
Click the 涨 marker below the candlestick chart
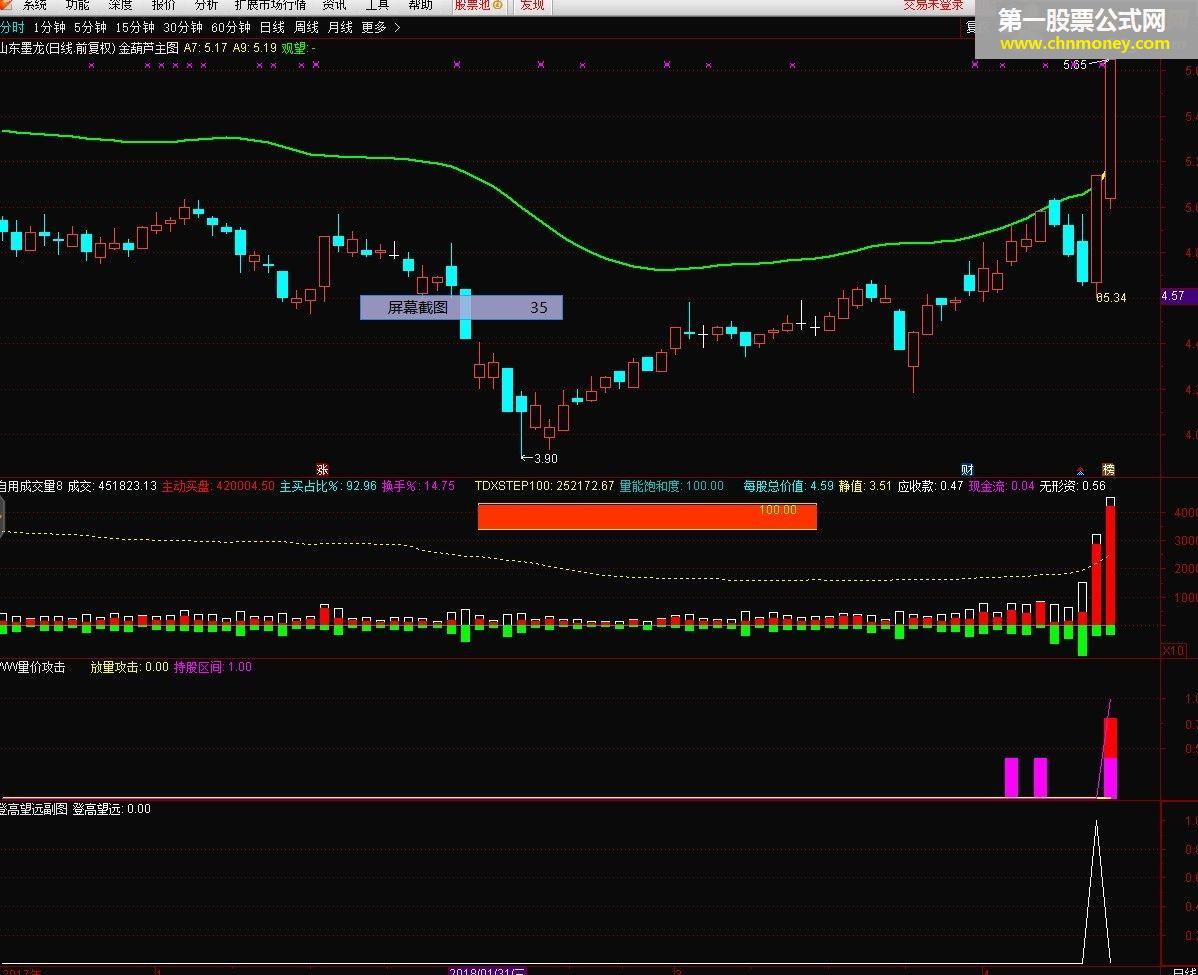[322, 469]
